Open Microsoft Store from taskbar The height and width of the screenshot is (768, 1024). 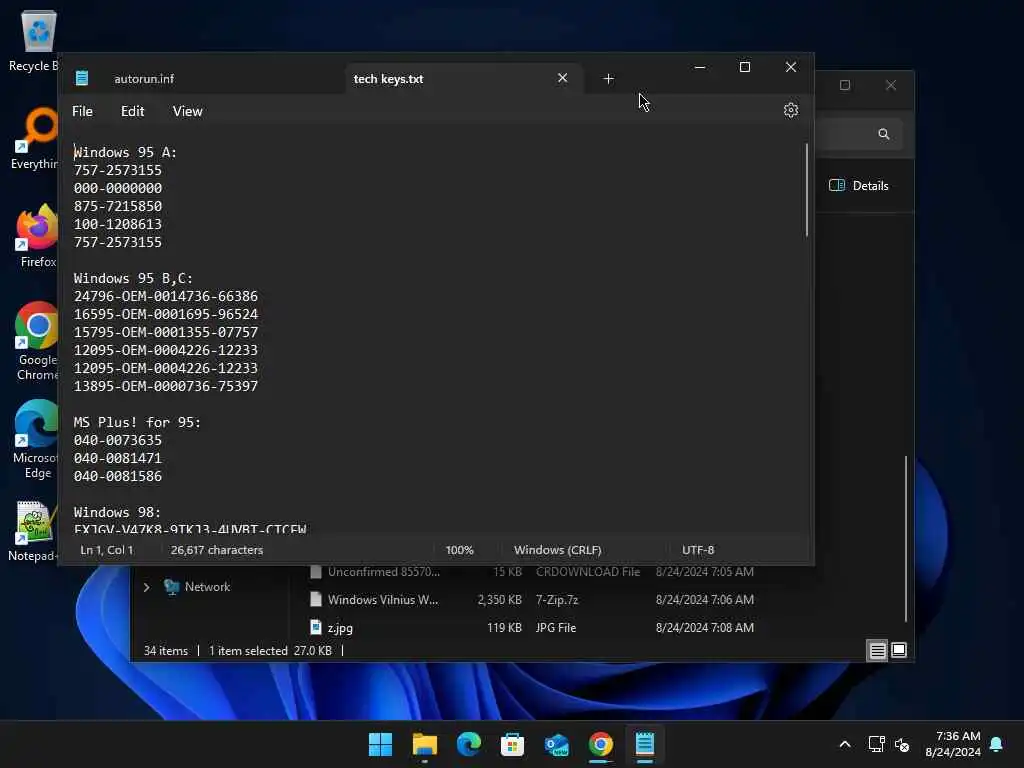tap(512, 744)
